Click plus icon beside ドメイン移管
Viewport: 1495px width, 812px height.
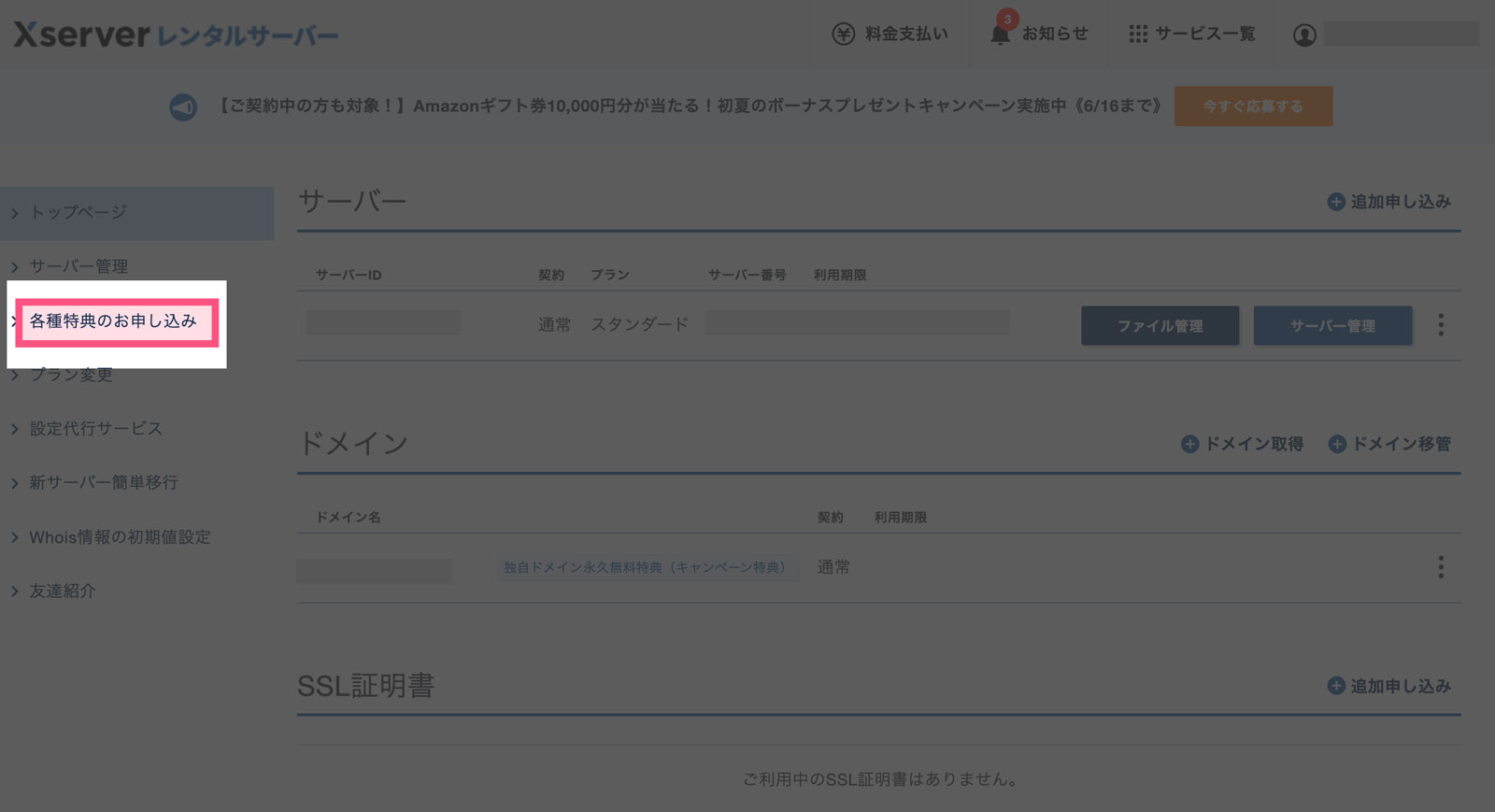[1337, 444]
